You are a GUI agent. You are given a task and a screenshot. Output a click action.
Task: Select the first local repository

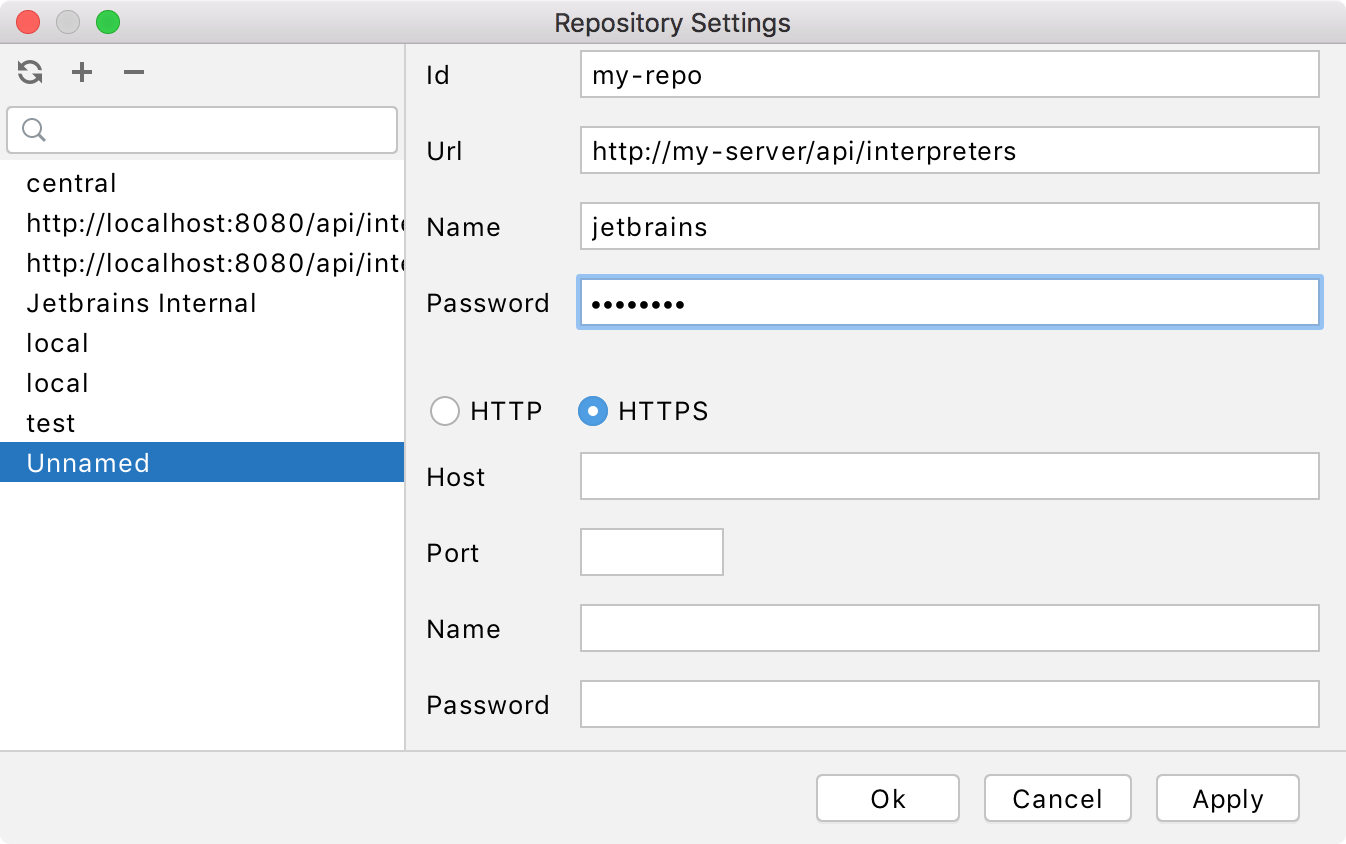click(x=56, y=343)
